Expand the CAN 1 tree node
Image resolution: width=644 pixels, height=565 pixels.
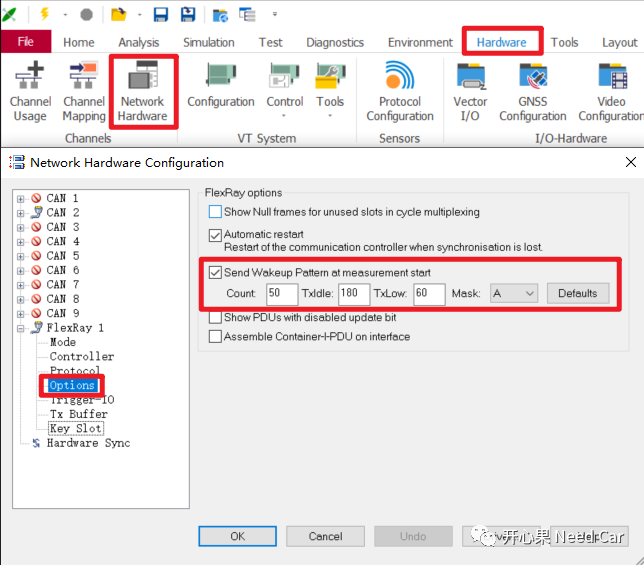coord(21,199)
